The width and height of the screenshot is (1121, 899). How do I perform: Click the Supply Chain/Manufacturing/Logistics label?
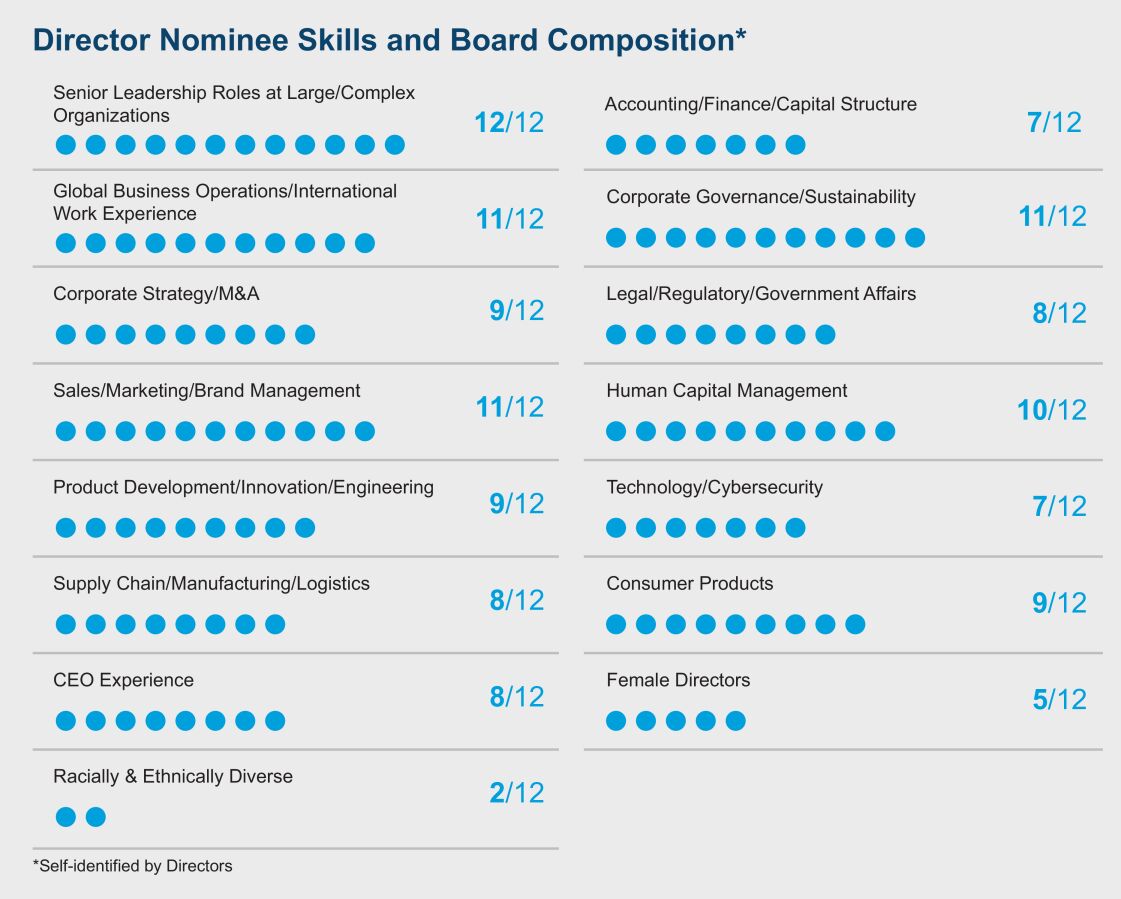coord(211,584)
